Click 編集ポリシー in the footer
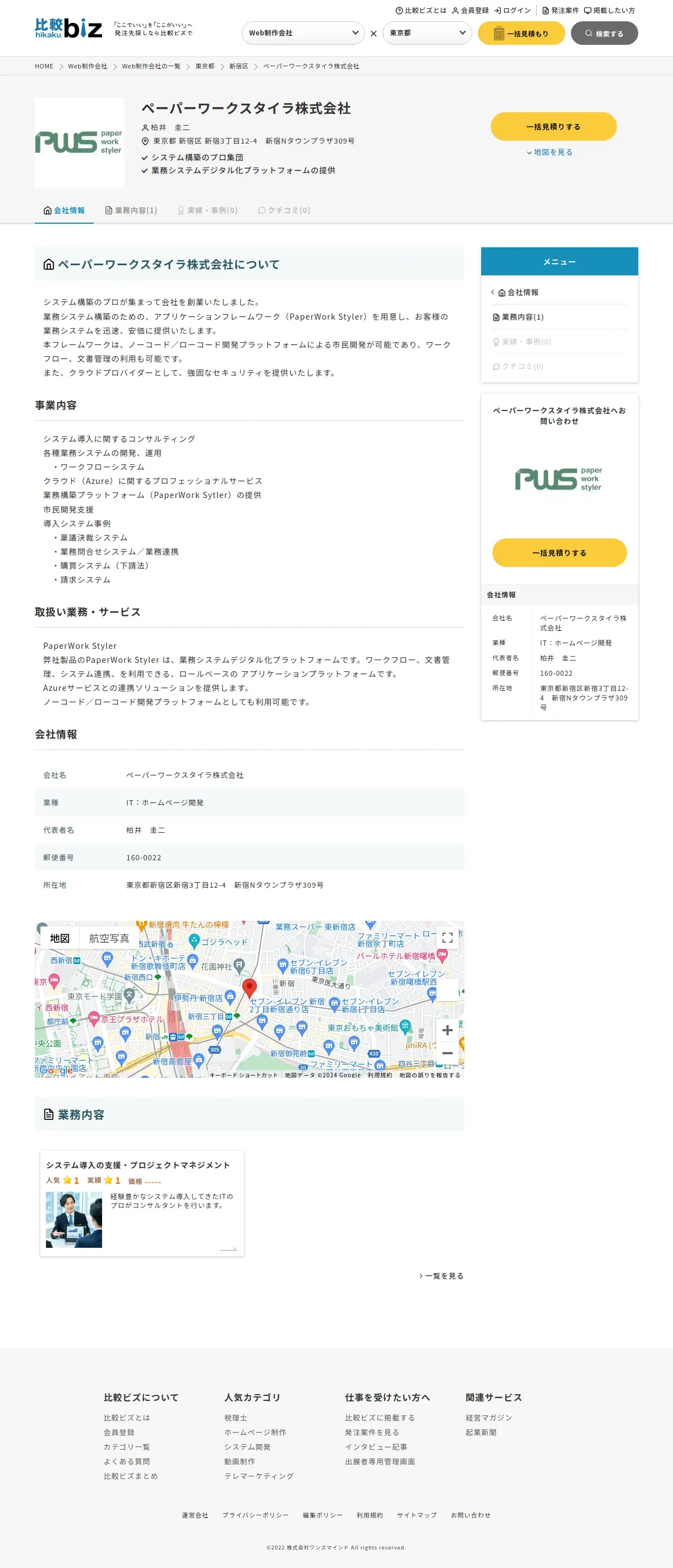 click(322, 1515)
